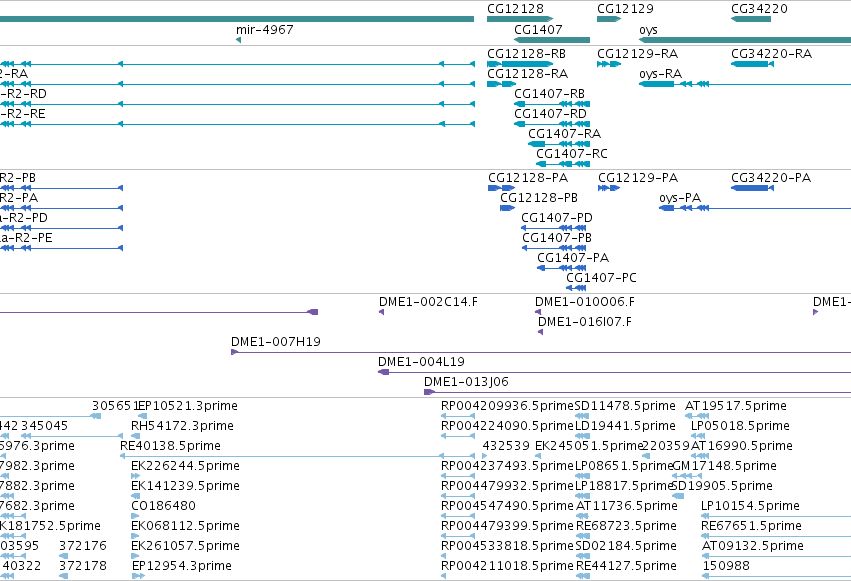Select protein CG1407-PB
This screenshot has height=581, width=851.
(x=554, y=248)
